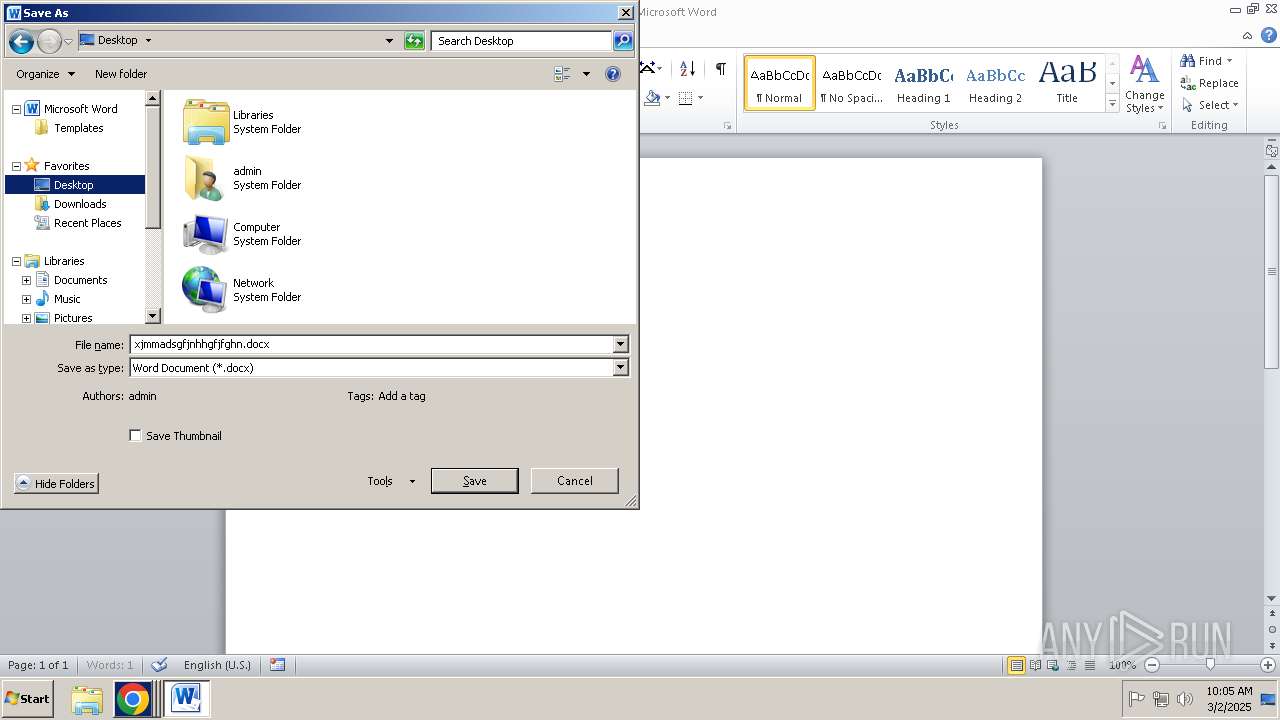The height and width of the screenshot is (720, 1280).
Task: Open the Tools dropdown menu
Action: [391, 481]
